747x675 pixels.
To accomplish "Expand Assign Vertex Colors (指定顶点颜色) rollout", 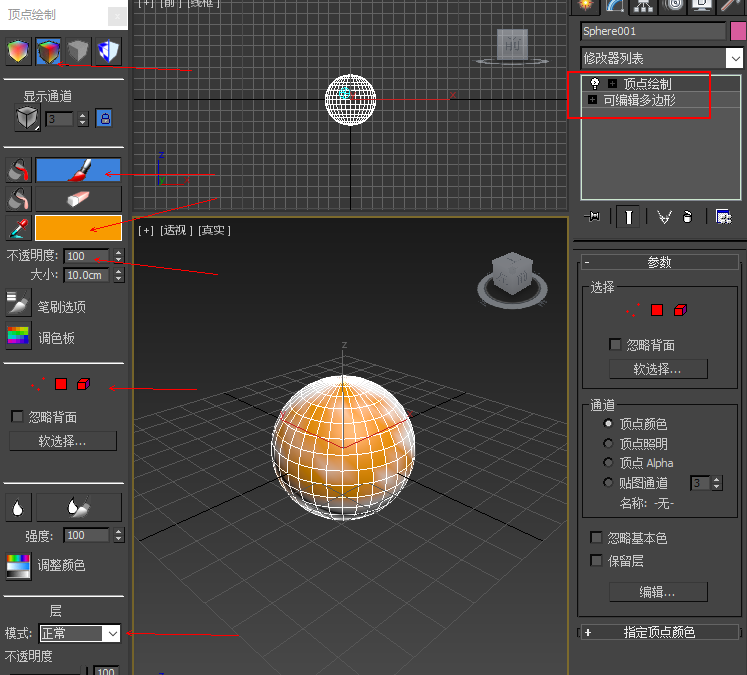I will click(660, 632).
